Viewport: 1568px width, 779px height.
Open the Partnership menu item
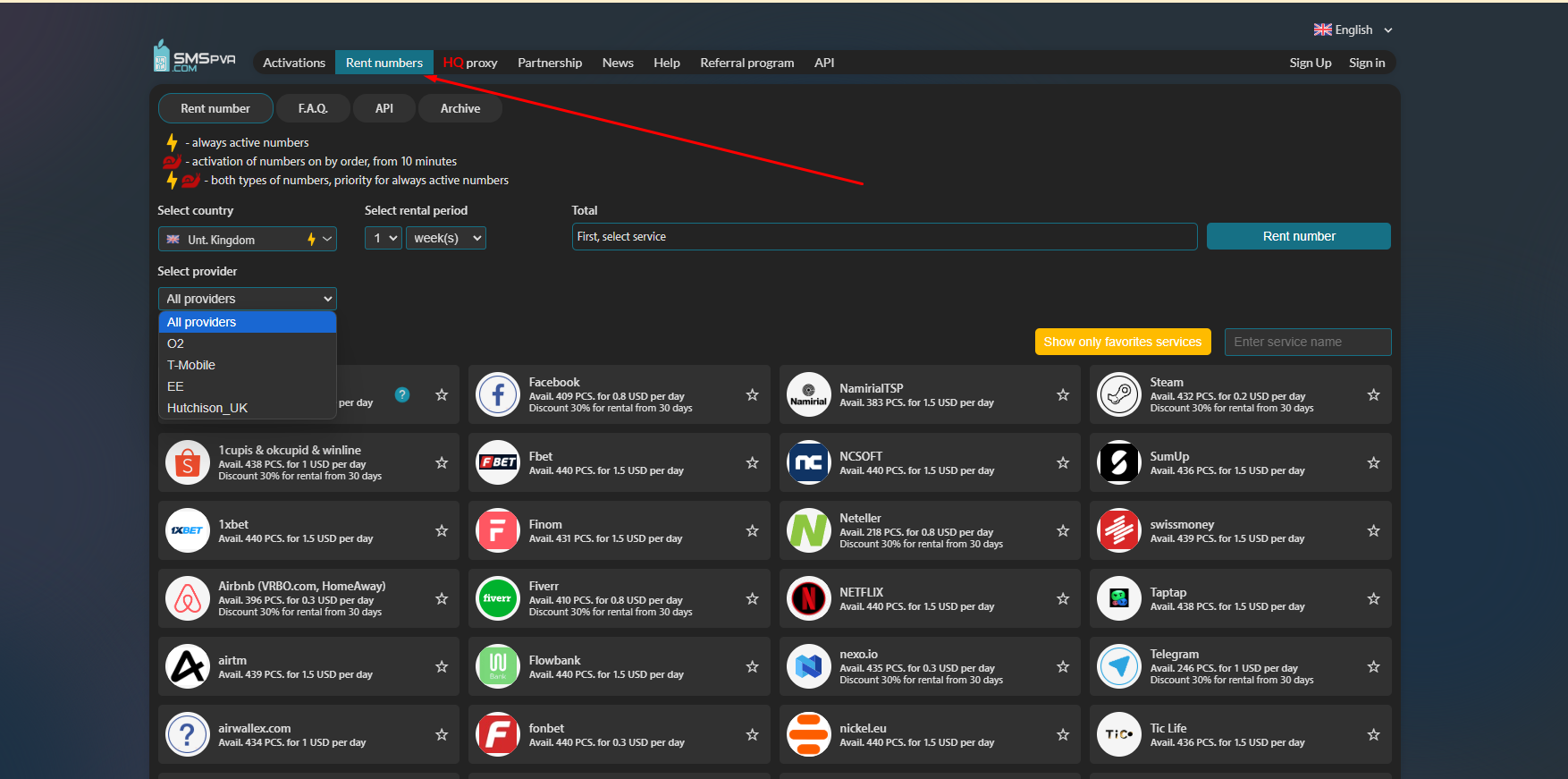pyautogui.click(x=550, y=63)
